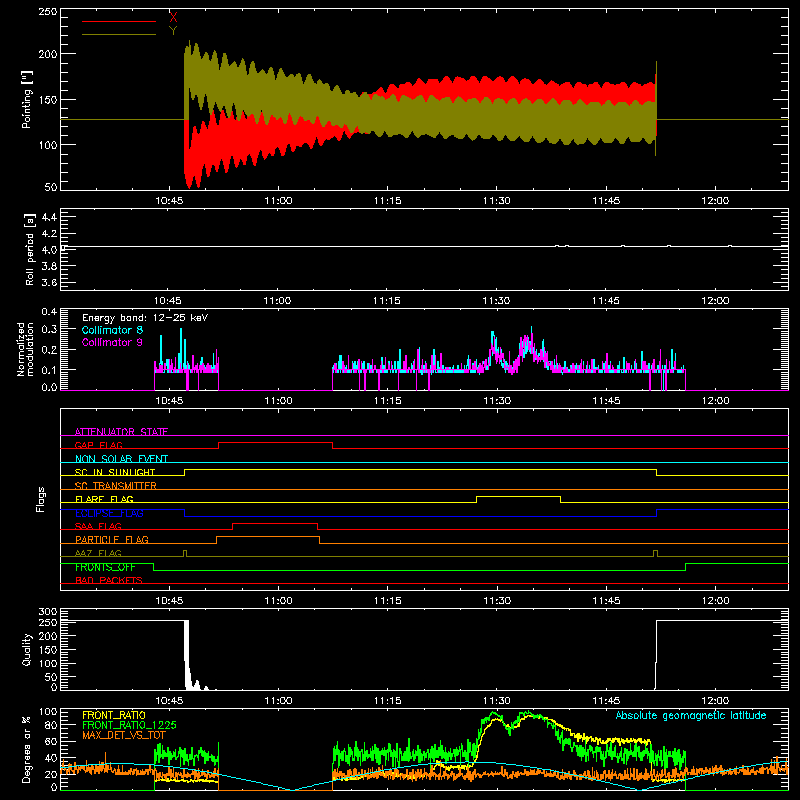Click the 50 tick on the Pointing axis
This screenshot has width=800, height=800.
tap(51, 187)
